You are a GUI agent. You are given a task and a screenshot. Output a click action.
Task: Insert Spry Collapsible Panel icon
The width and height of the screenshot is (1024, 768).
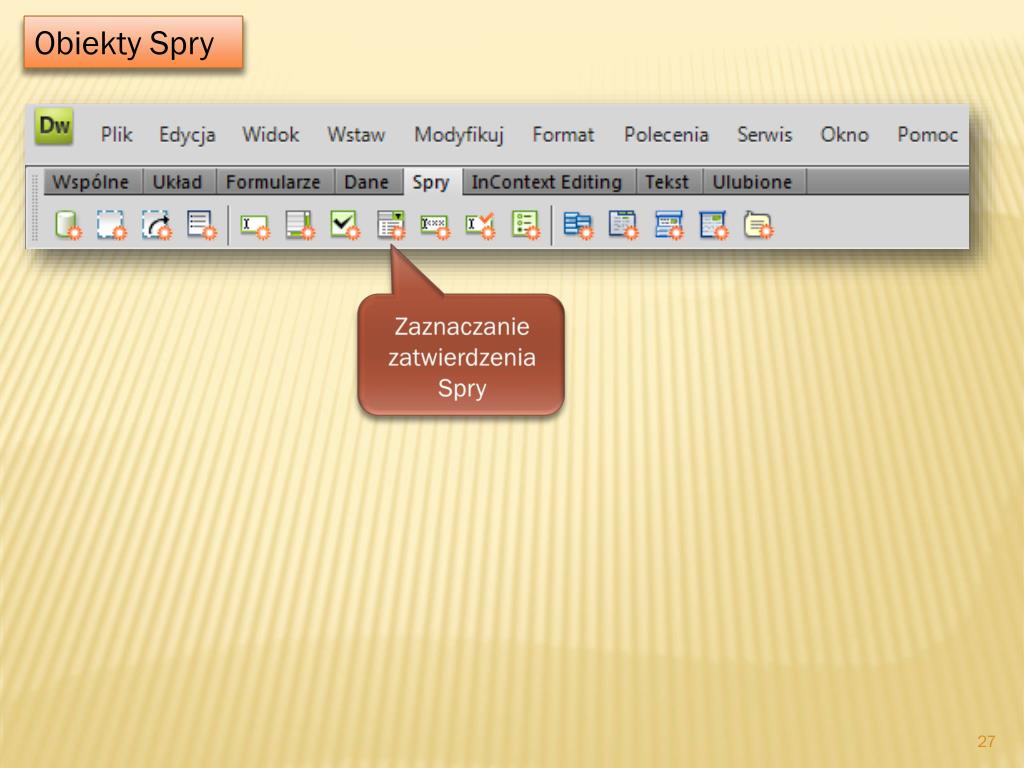click(713, 225)
